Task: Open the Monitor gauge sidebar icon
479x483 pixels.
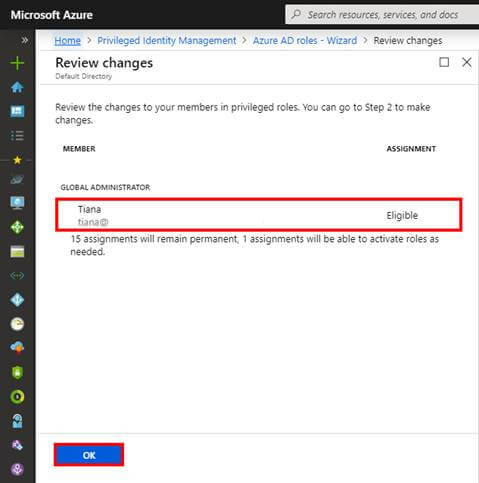Action: [x=17, y=324]
